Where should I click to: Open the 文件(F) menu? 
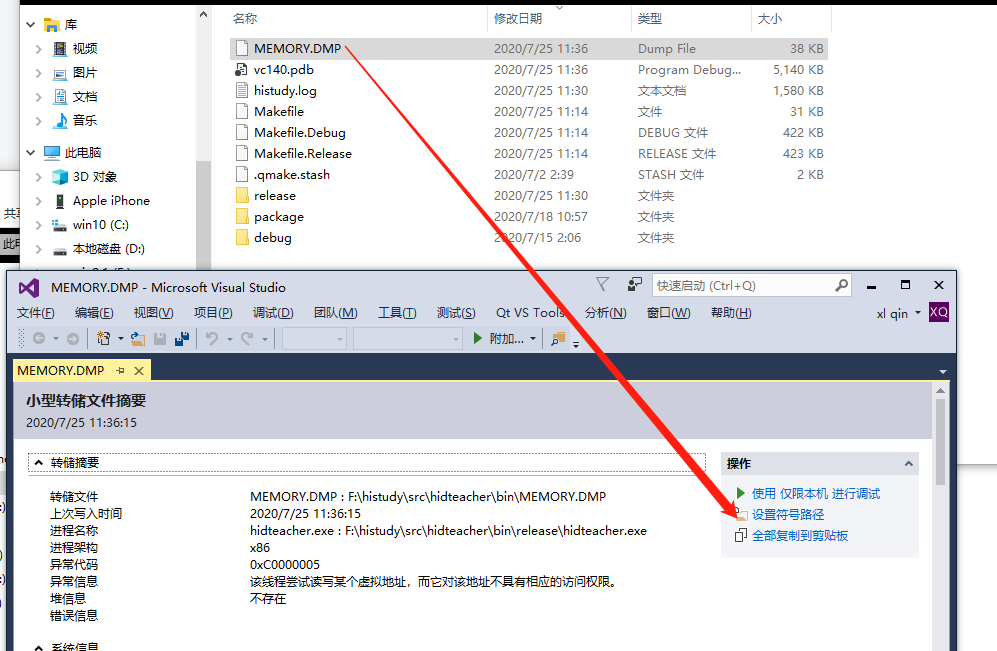coord(36,313)
